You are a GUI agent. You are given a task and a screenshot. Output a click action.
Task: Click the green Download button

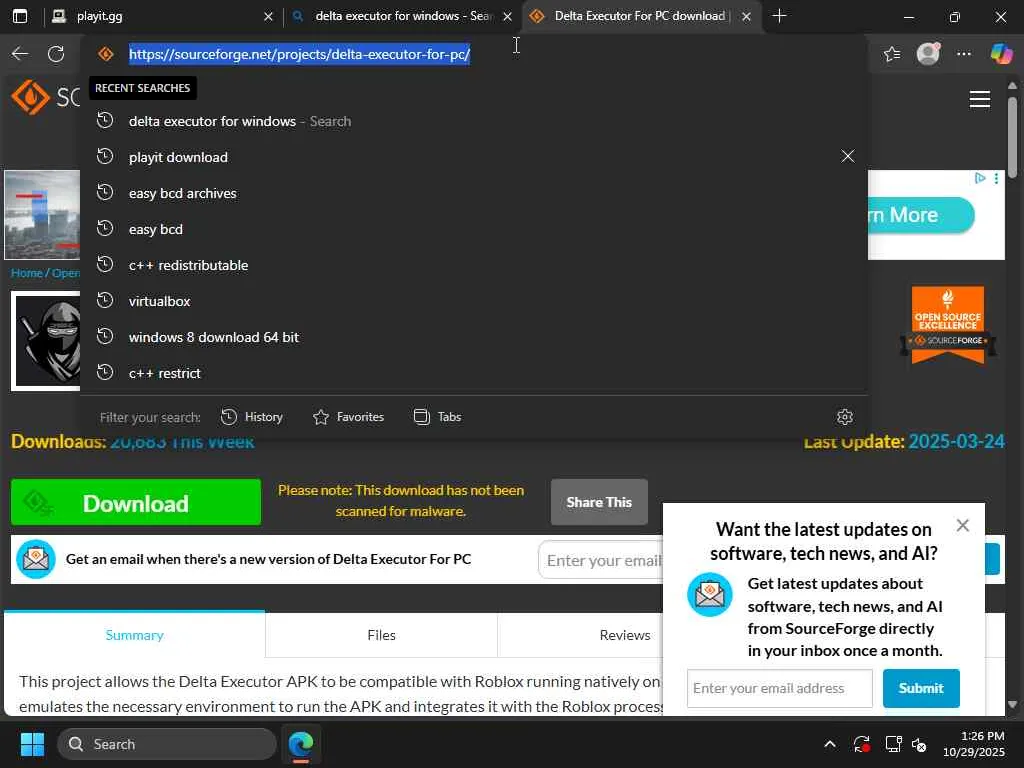[x=136, y=502]
